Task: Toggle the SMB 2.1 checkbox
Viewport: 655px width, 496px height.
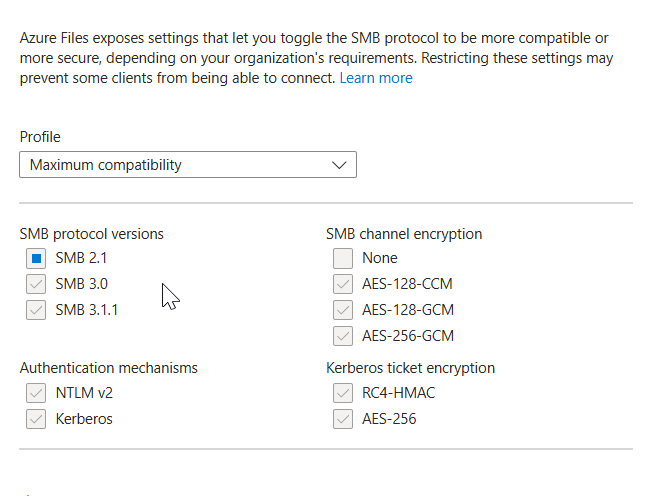Action: pos(37,258)
